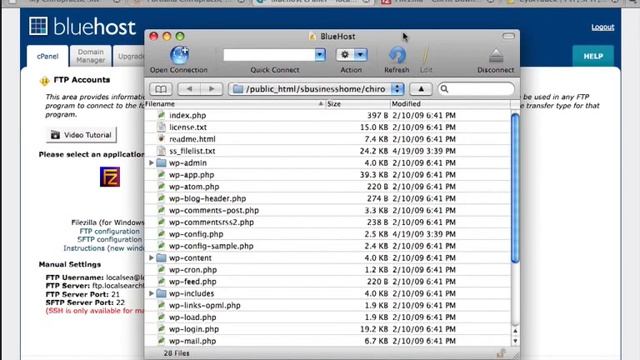Screen dimensions: 640x360
Task: Toggle the bookmarks book icon
Action: (160, 89)
